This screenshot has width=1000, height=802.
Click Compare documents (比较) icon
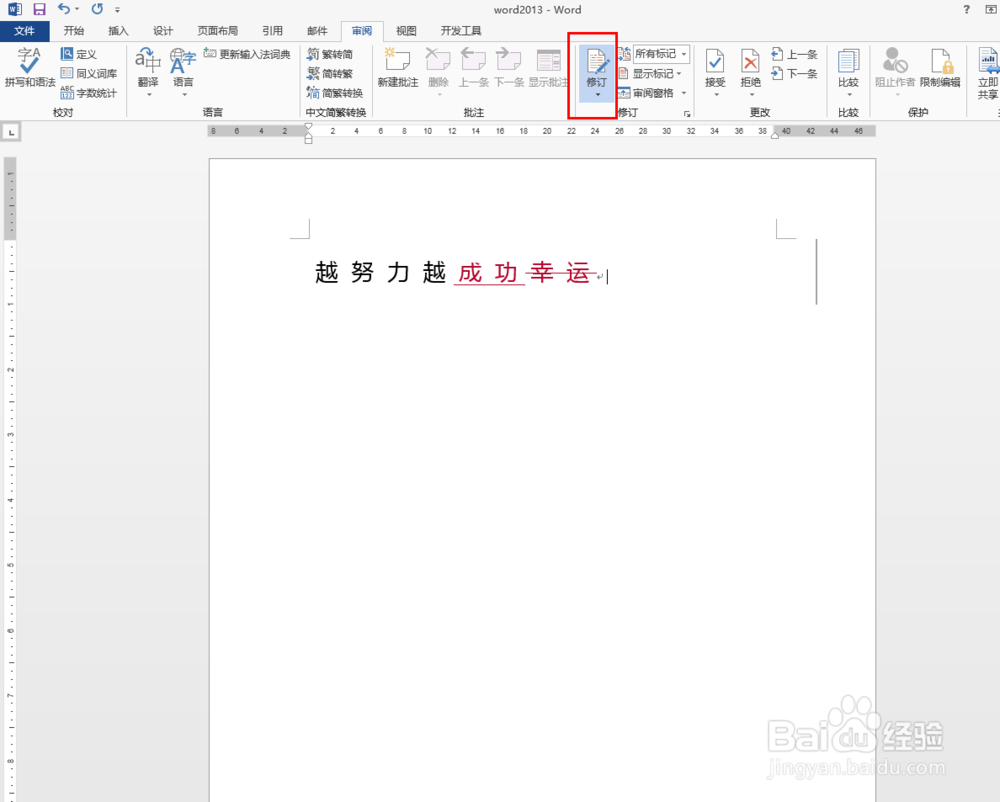[x=848, y=61]
